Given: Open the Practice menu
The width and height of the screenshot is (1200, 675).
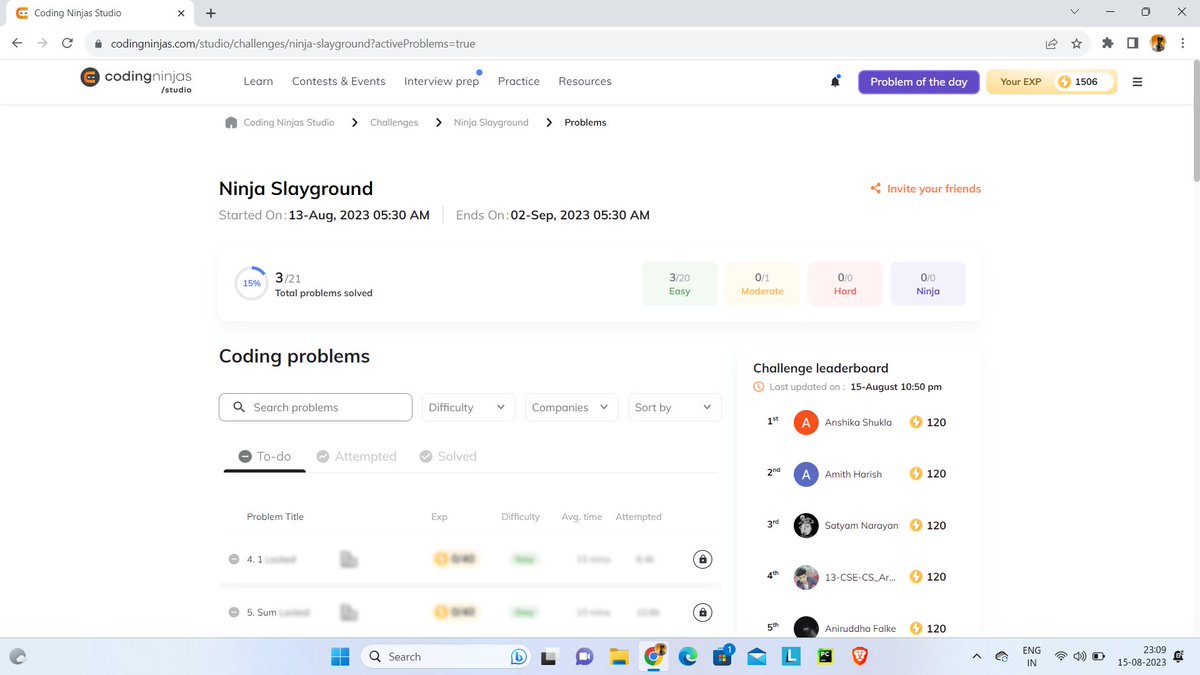Looking at the screenshot, I should coord(518,81).
